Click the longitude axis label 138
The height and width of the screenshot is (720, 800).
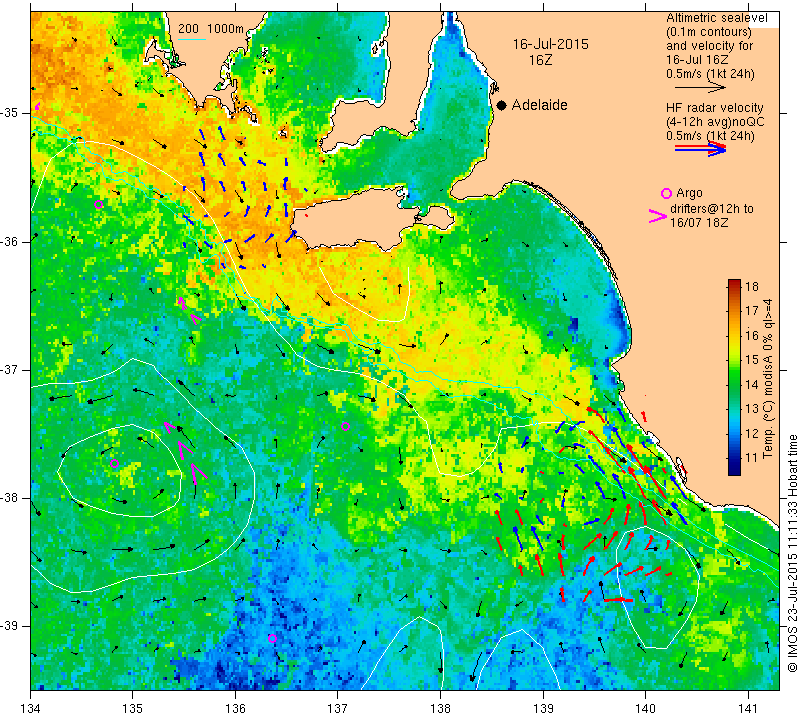[440, 709]
